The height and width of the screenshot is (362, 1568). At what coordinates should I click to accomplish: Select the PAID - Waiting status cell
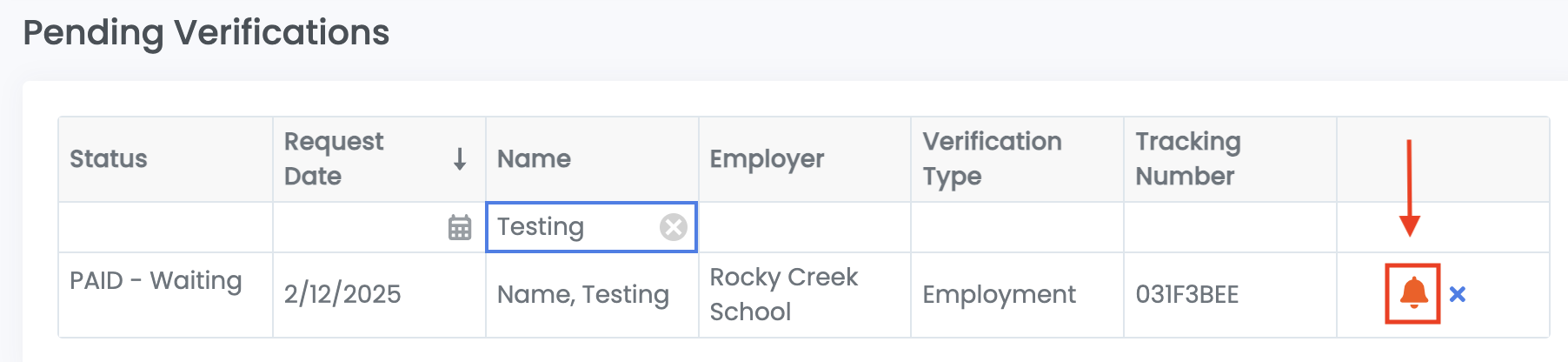tap(156, 281)
